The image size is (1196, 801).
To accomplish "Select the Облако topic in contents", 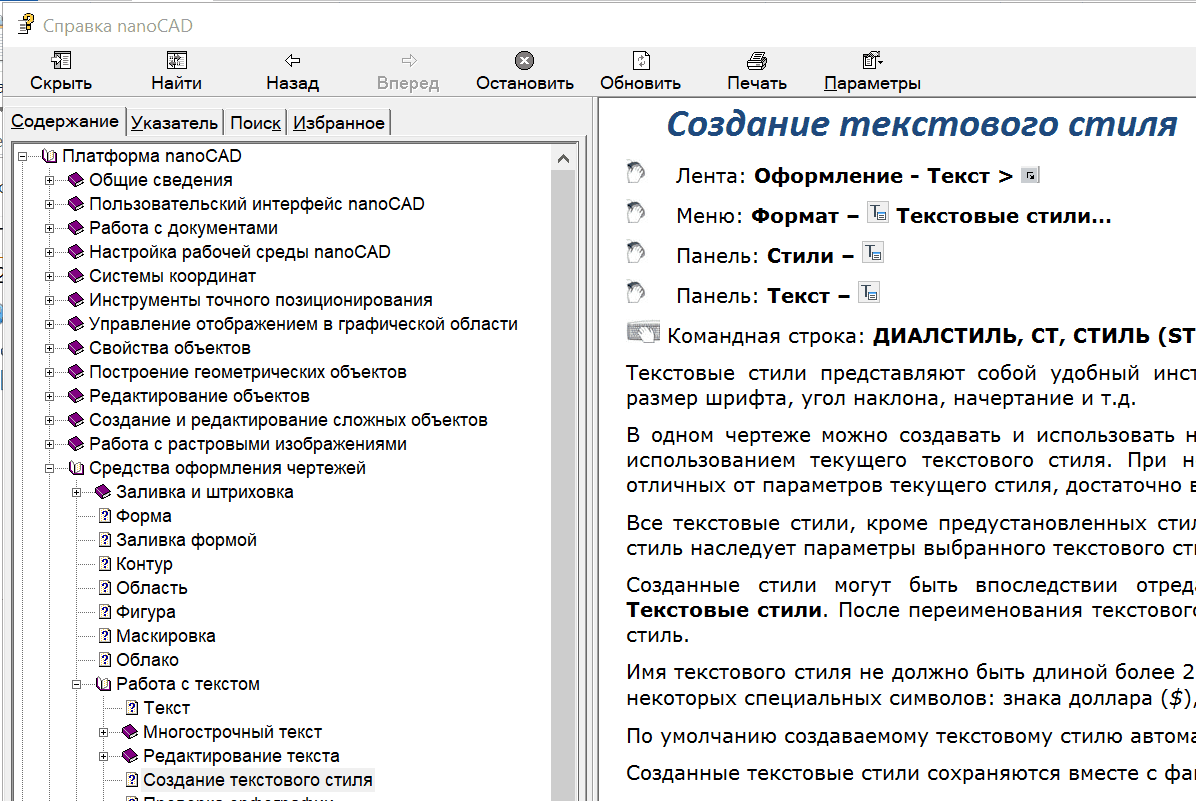I will point(147,660).
